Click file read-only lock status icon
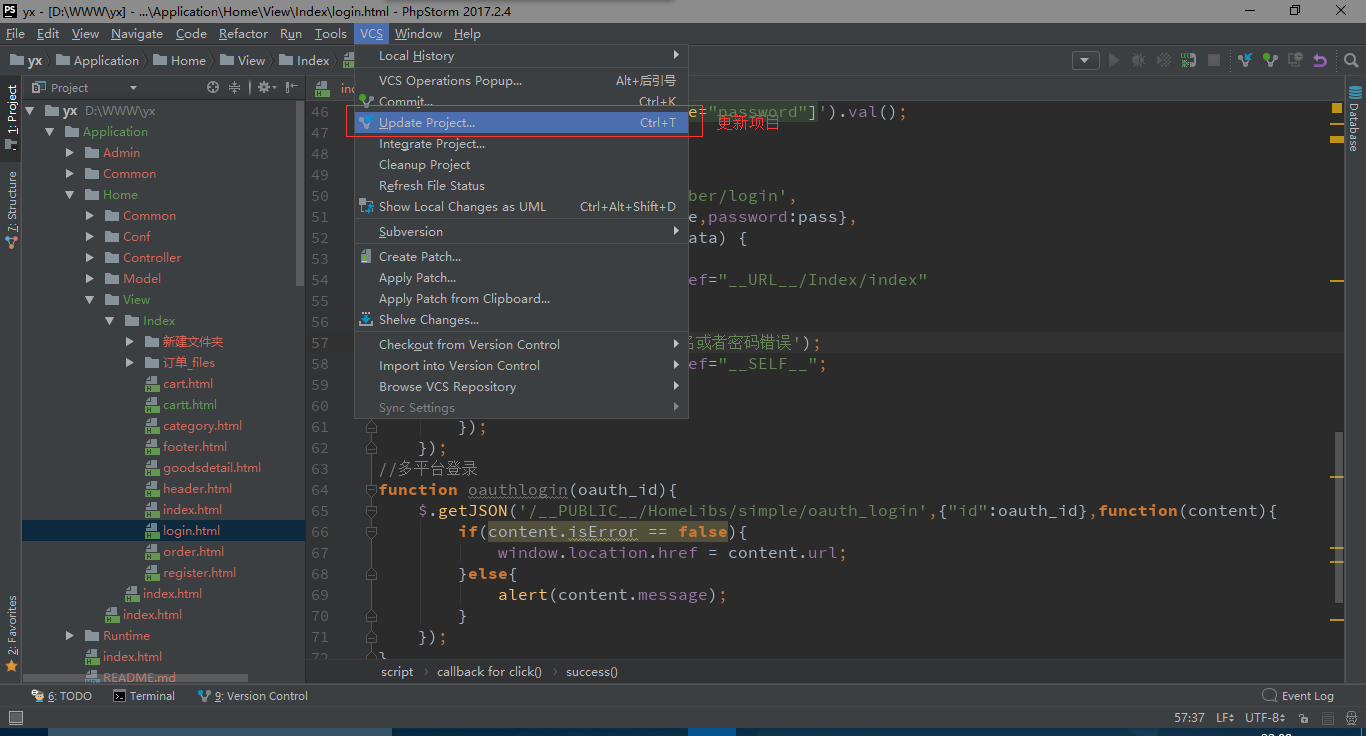 pos(1305,718)
